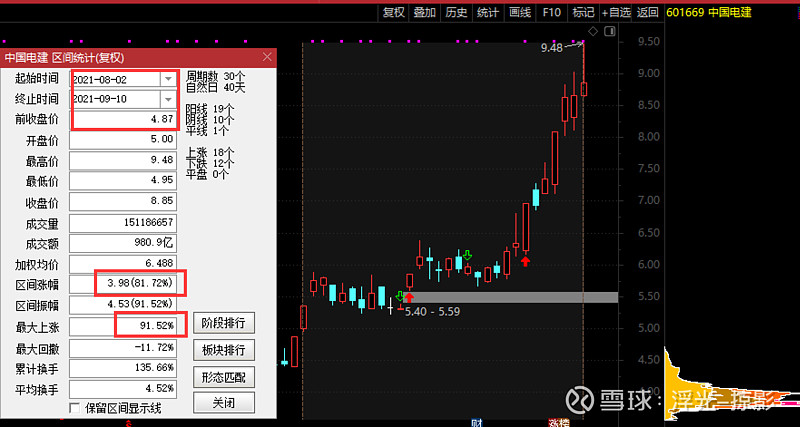Click the gray 5.40-5.59 gap band
The height and width of the screenshot is (427, 800).
pyautogui.click(x=510, y=297)
